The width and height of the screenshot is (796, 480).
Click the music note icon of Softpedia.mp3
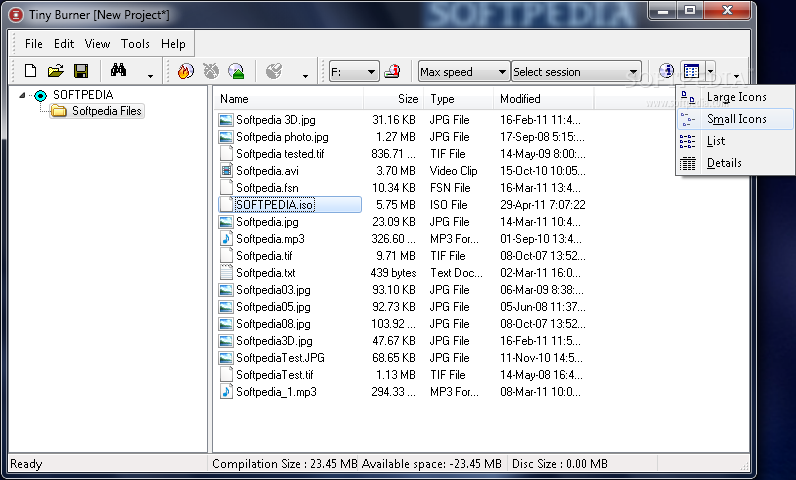tap(226, 239)
